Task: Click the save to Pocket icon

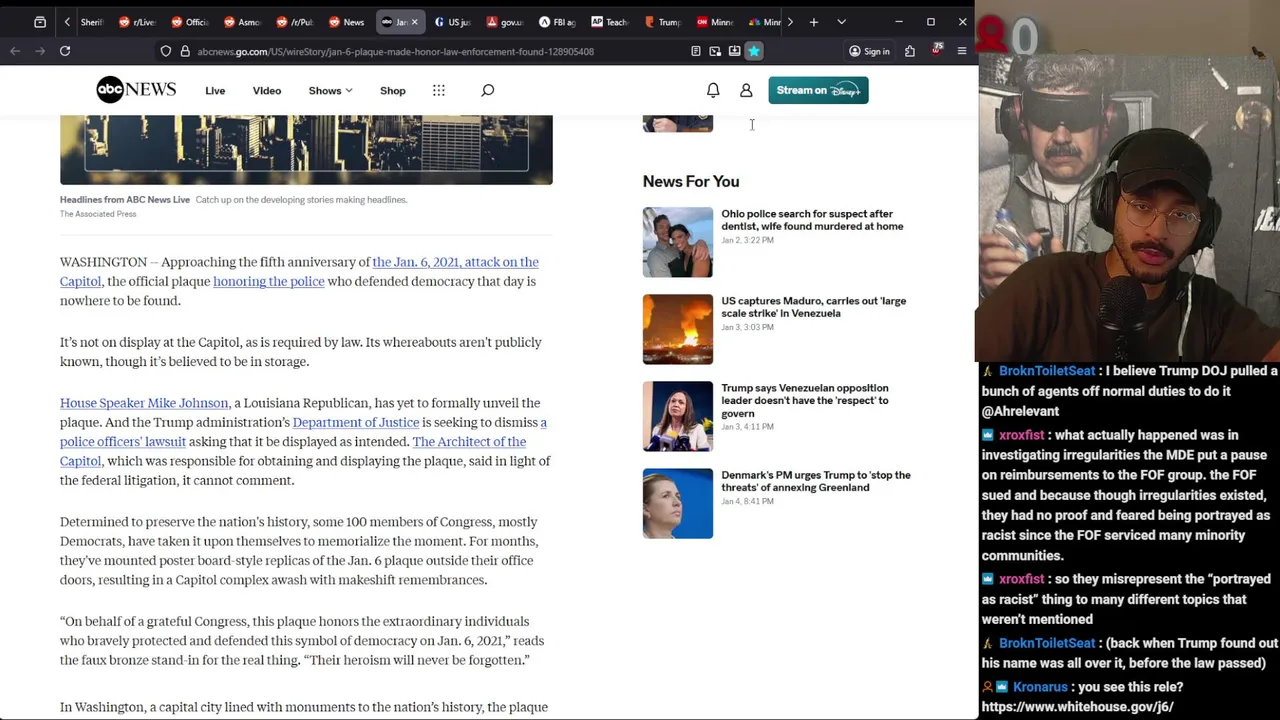Action: 734,51
